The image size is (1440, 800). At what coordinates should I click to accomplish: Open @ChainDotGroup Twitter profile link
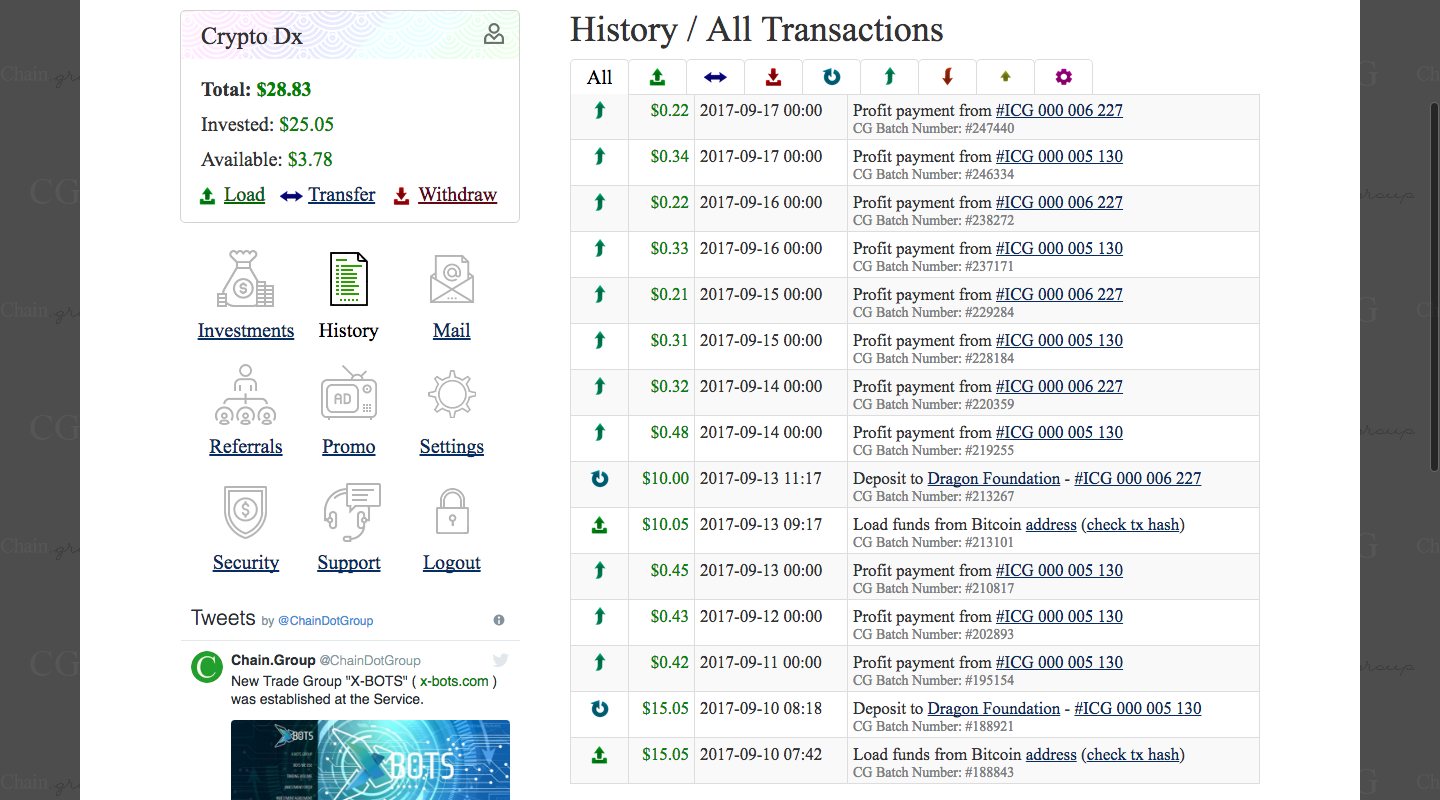[x=326, y=621]
